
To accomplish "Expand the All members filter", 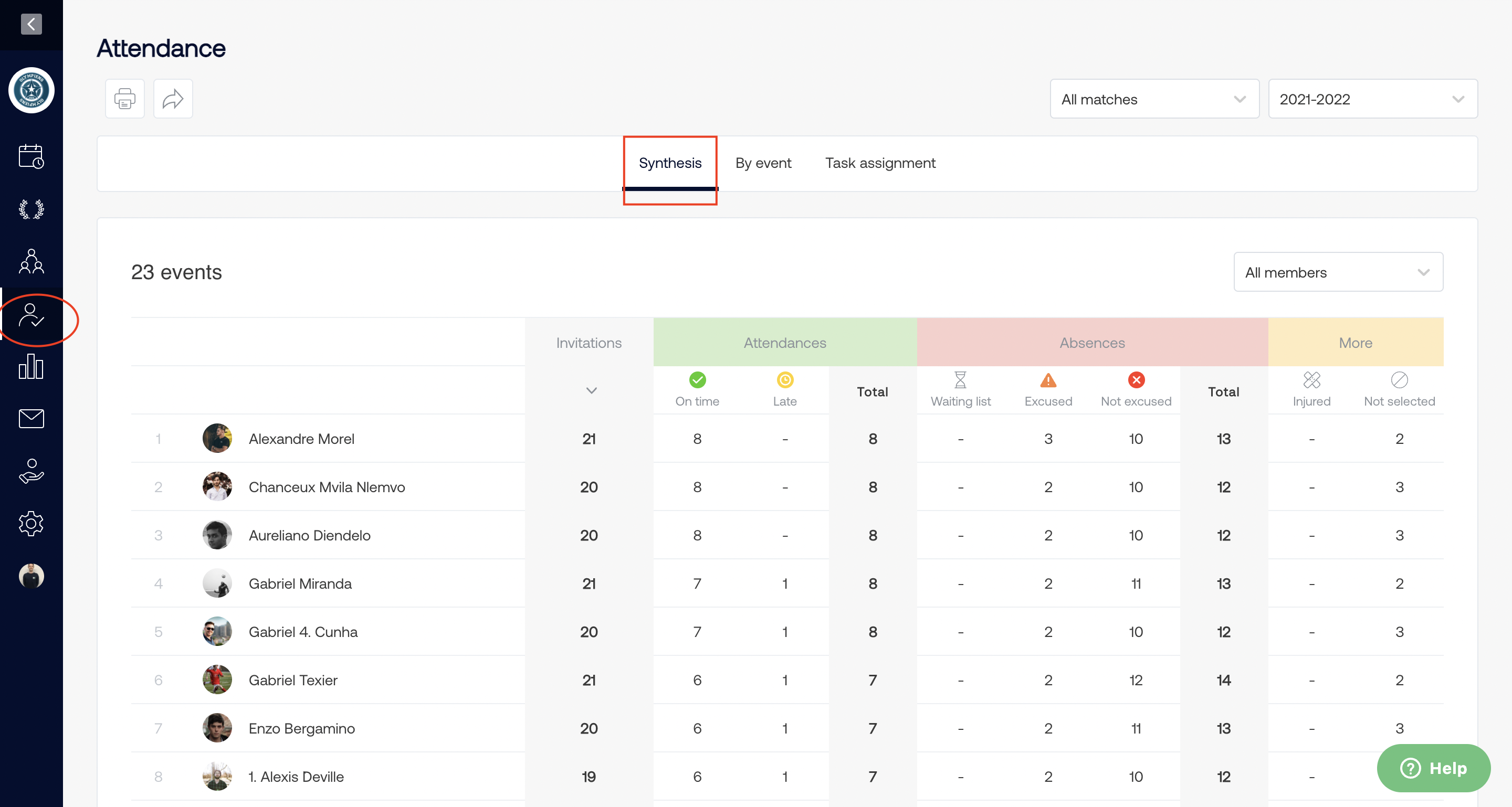I will click(x=1337, y=272).
